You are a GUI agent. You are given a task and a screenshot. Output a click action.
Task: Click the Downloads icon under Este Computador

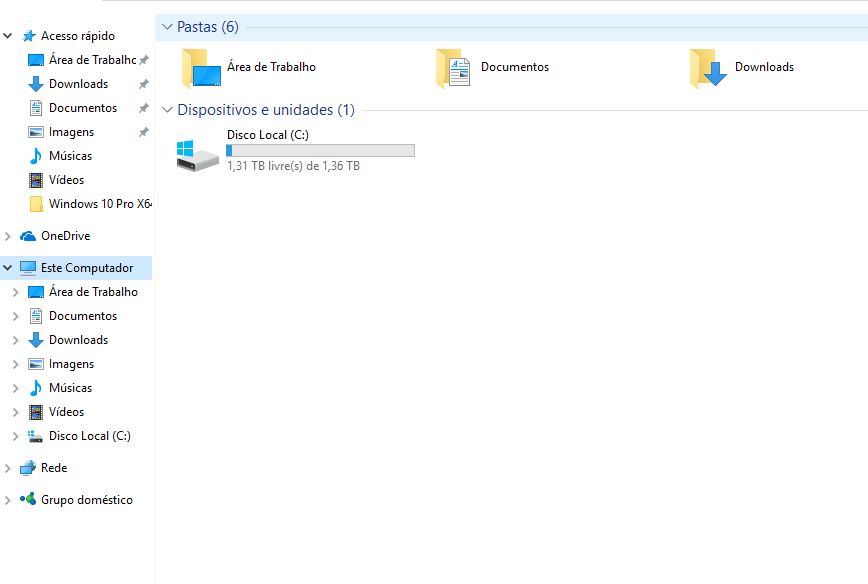[x=36, y=340]
